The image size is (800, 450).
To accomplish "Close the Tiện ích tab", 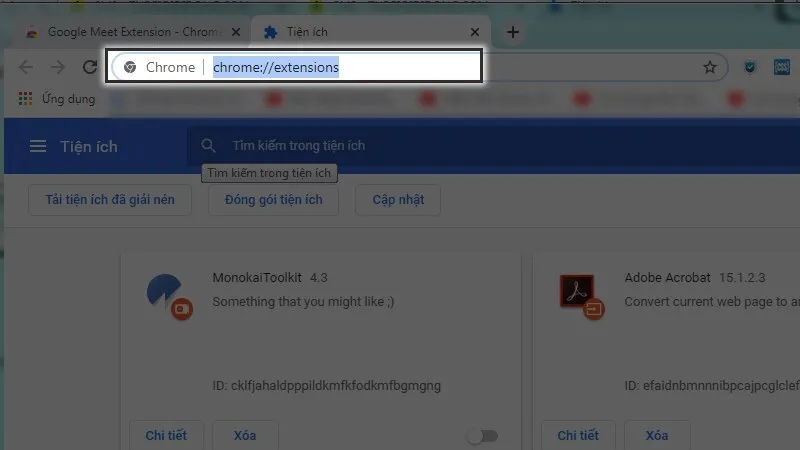I will coord(474,32).
